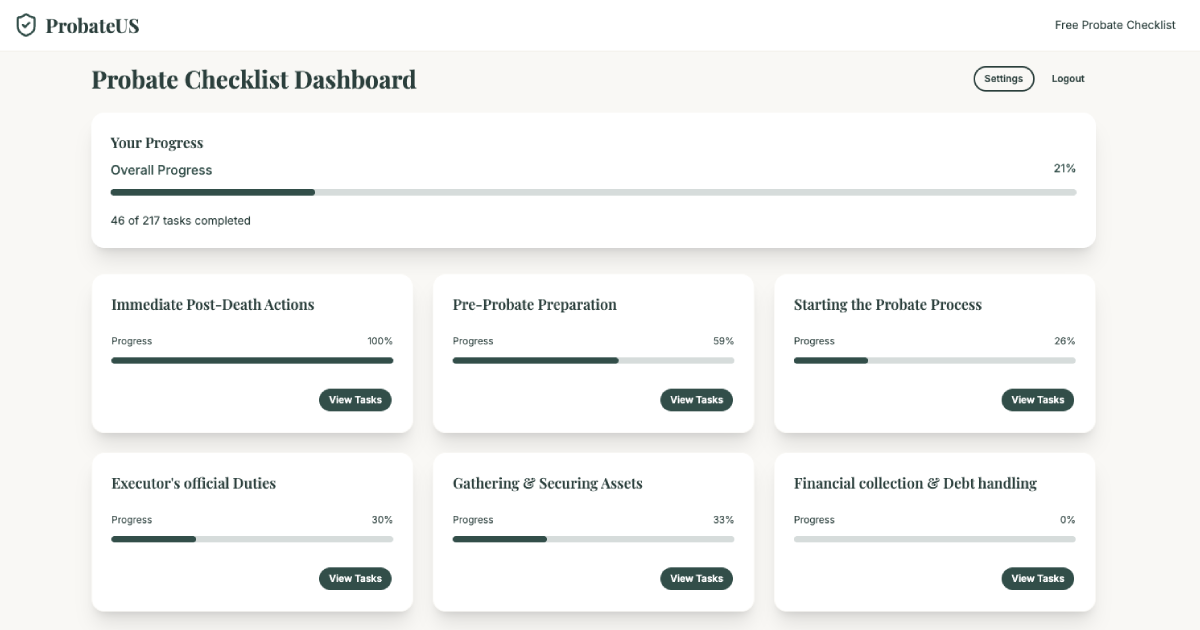The width and height of the screenshot is (1200, 630).
Task: View tasks for Executor's official Duties
Action: [355, 579]
